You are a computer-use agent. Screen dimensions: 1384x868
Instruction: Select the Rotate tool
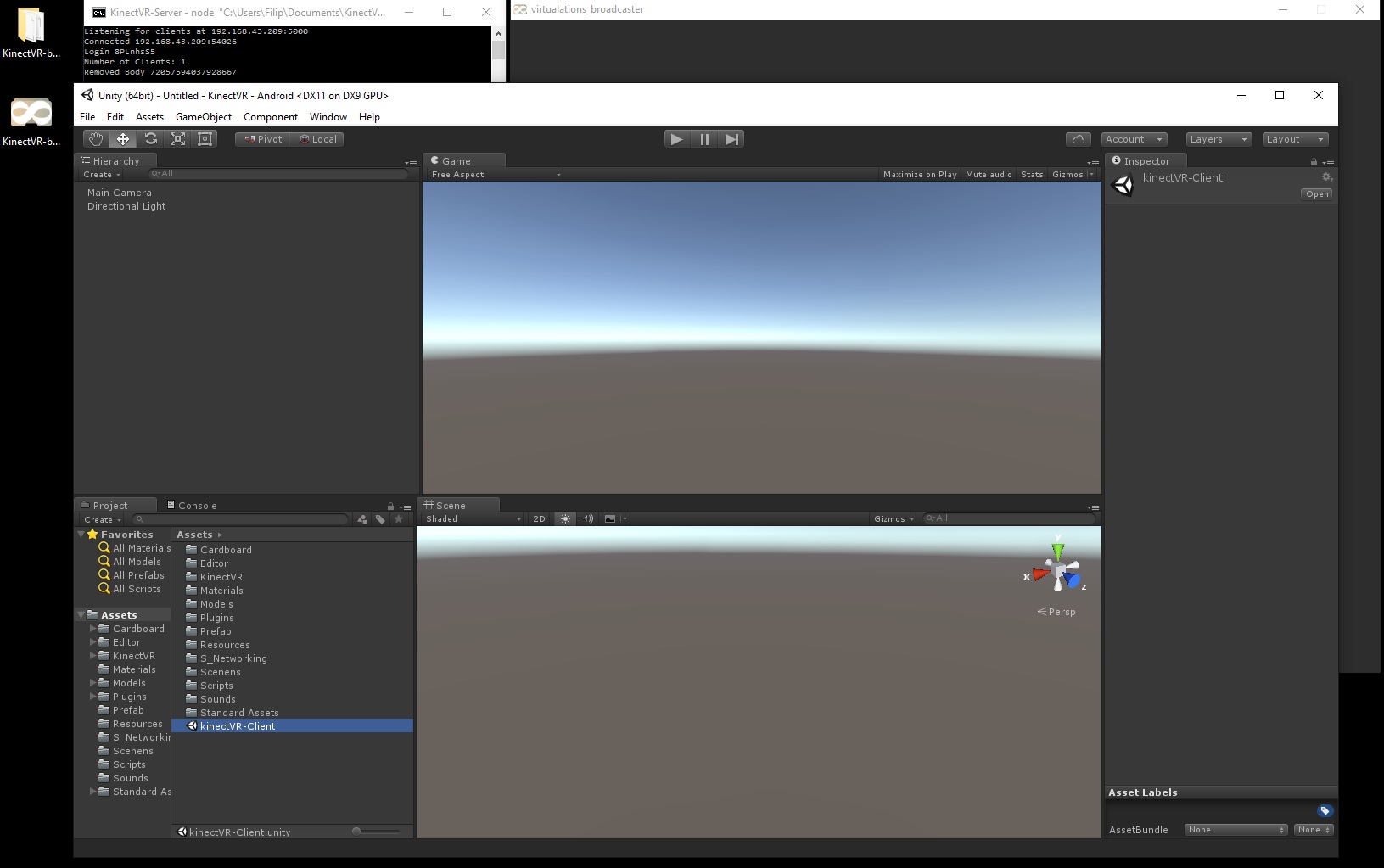point(151,139)
